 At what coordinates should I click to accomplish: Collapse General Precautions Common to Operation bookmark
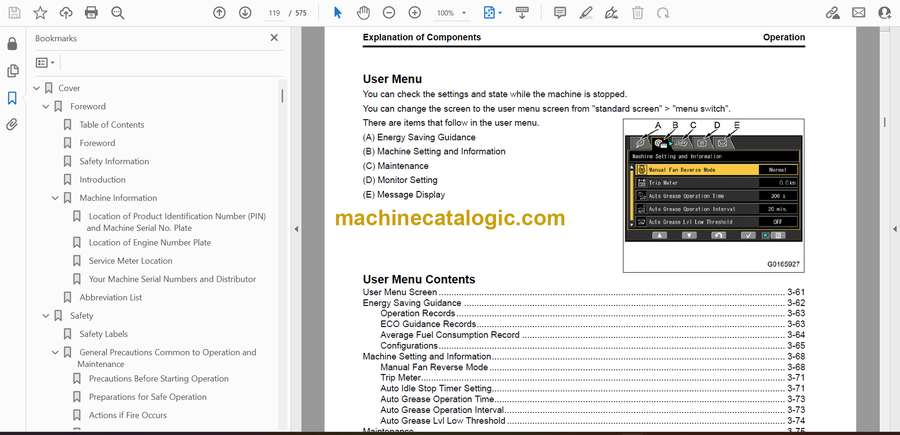(x=55, y=352)
